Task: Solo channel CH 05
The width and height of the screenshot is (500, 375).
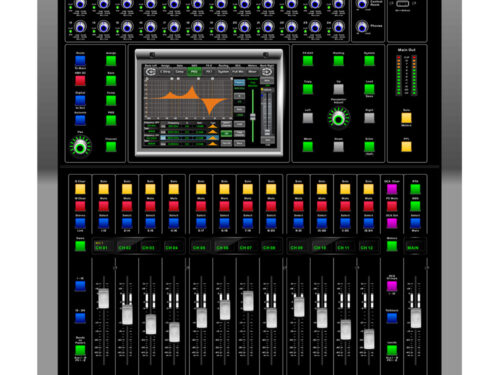Action: click(x=201, y=189)
